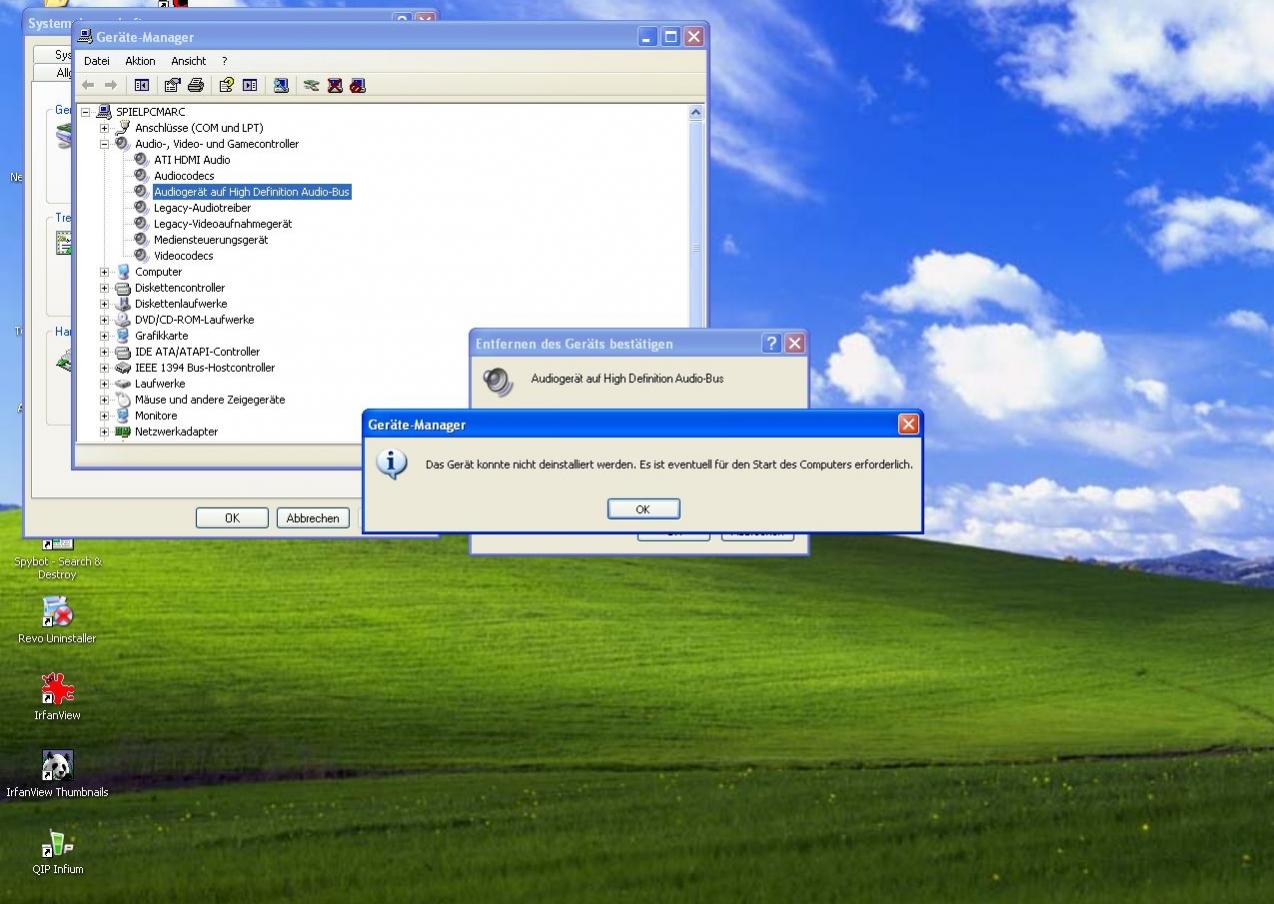The width and height of the screenshot is (1274, 904).
Task: Click the Back arrow in Geräte-Manager toolbar
Action: pos(88,85)
